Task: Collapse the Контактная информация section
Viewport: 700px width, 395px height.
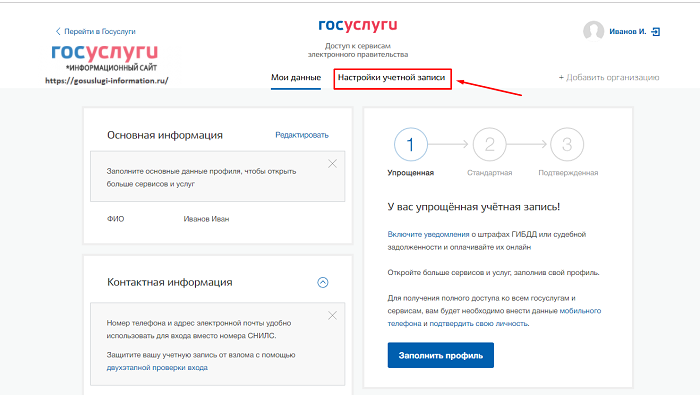Action: (323, 283)
